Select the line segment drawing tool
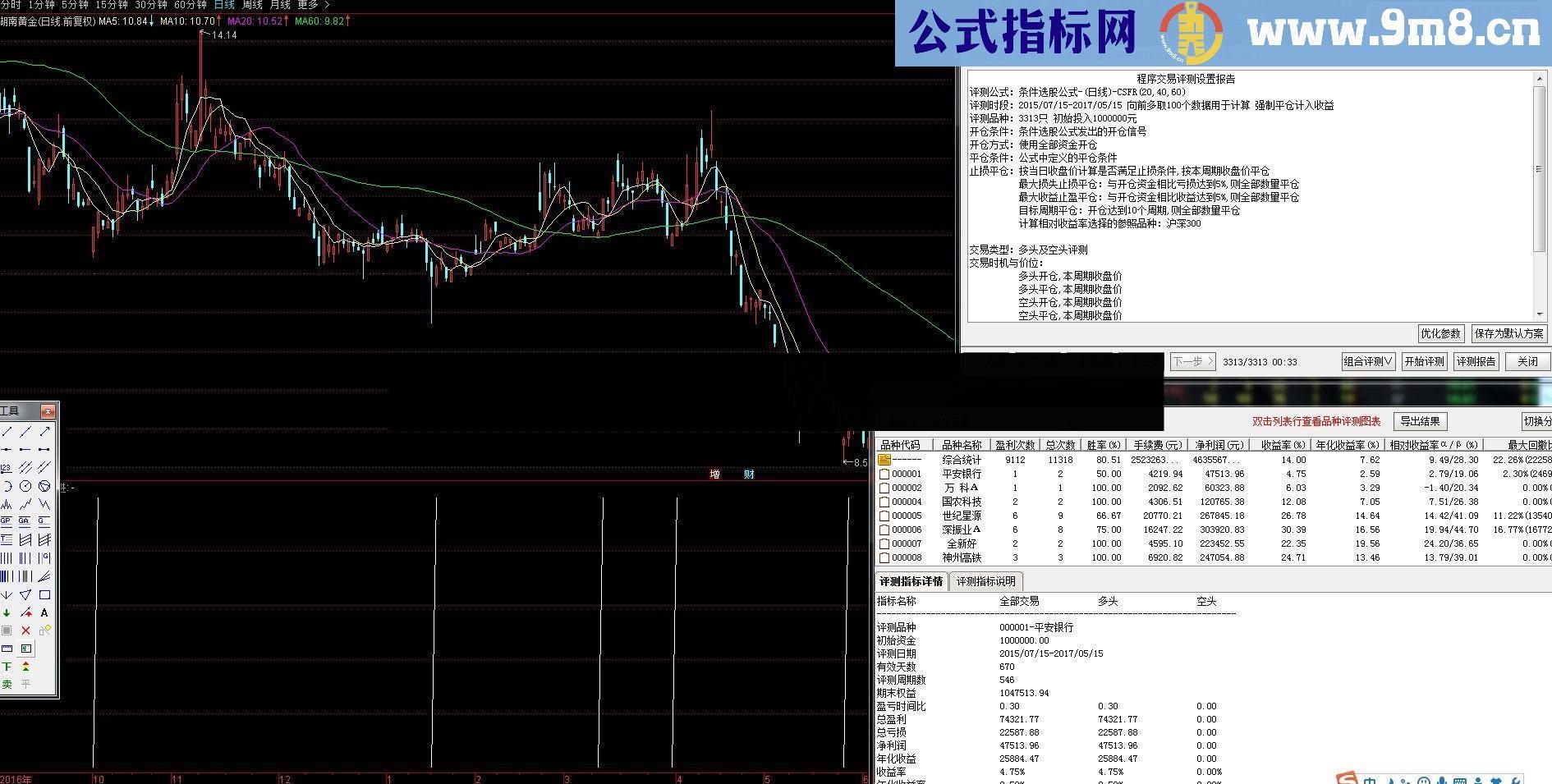 click(7, 432)
